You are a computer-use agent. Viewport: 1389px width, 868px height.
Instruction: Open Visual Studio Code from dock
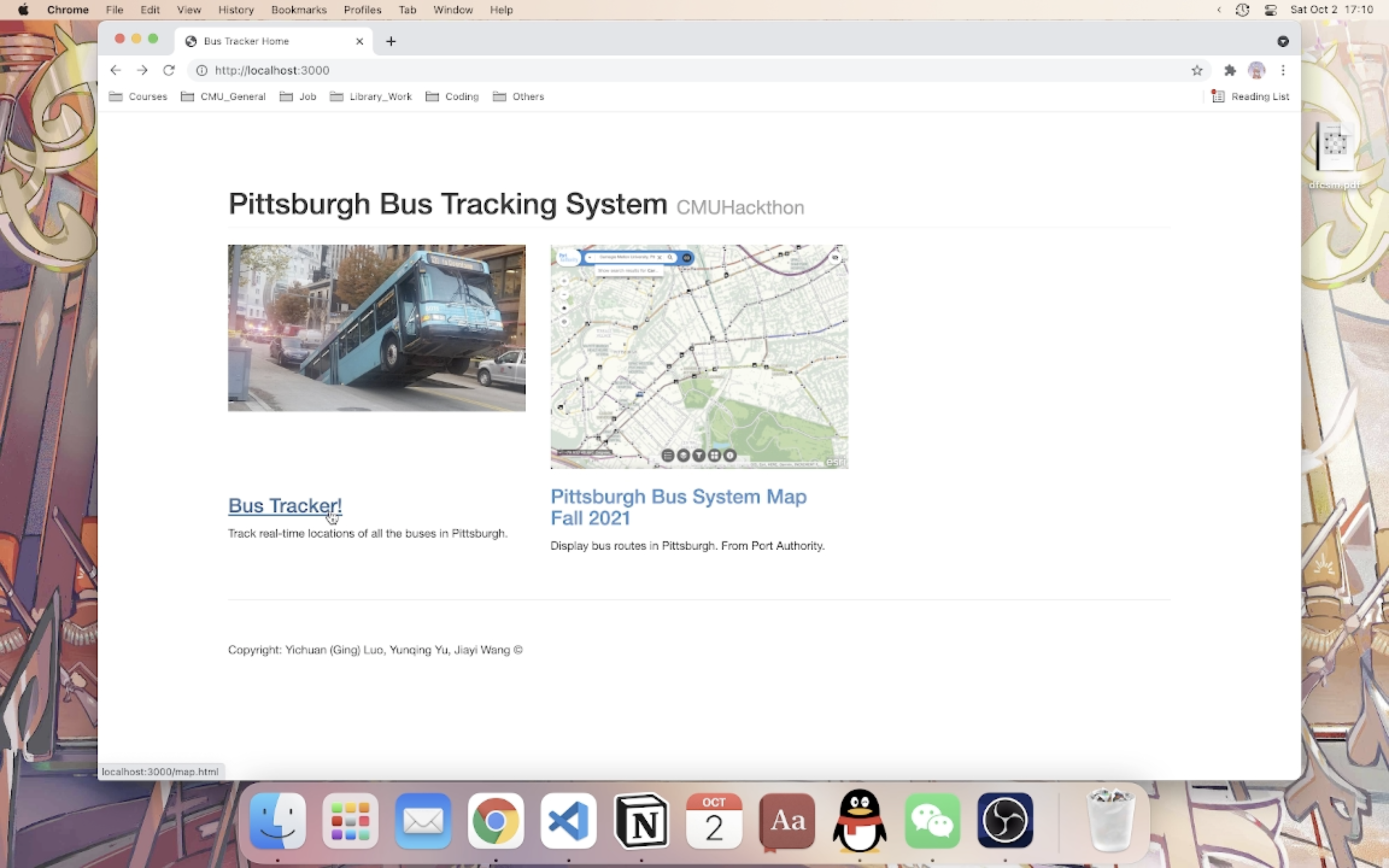coord(568,820)
